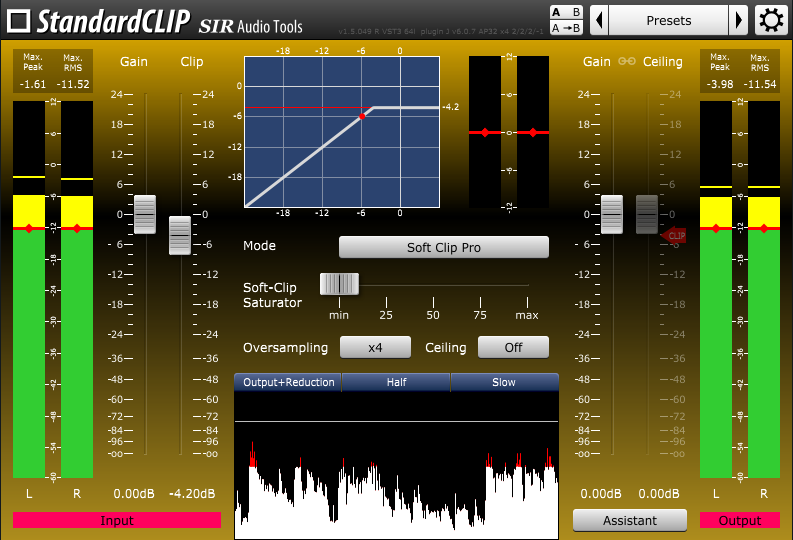The width and height of the screenshot is (793, 540).
Task: Click the Clip threshold fader handle
Action: coord(180,236)
